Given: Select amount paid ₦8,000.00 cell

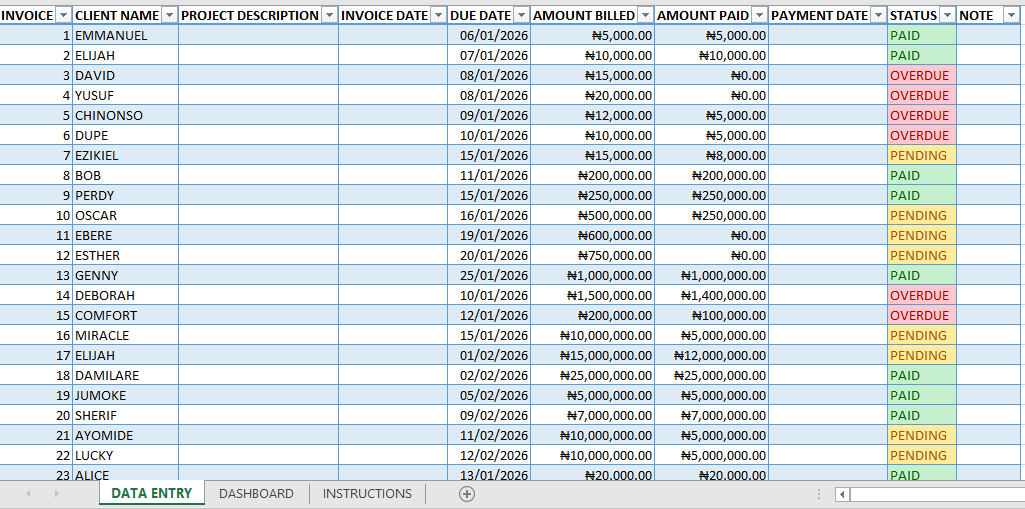Looking at the screenshot, I should pos(711,156).
